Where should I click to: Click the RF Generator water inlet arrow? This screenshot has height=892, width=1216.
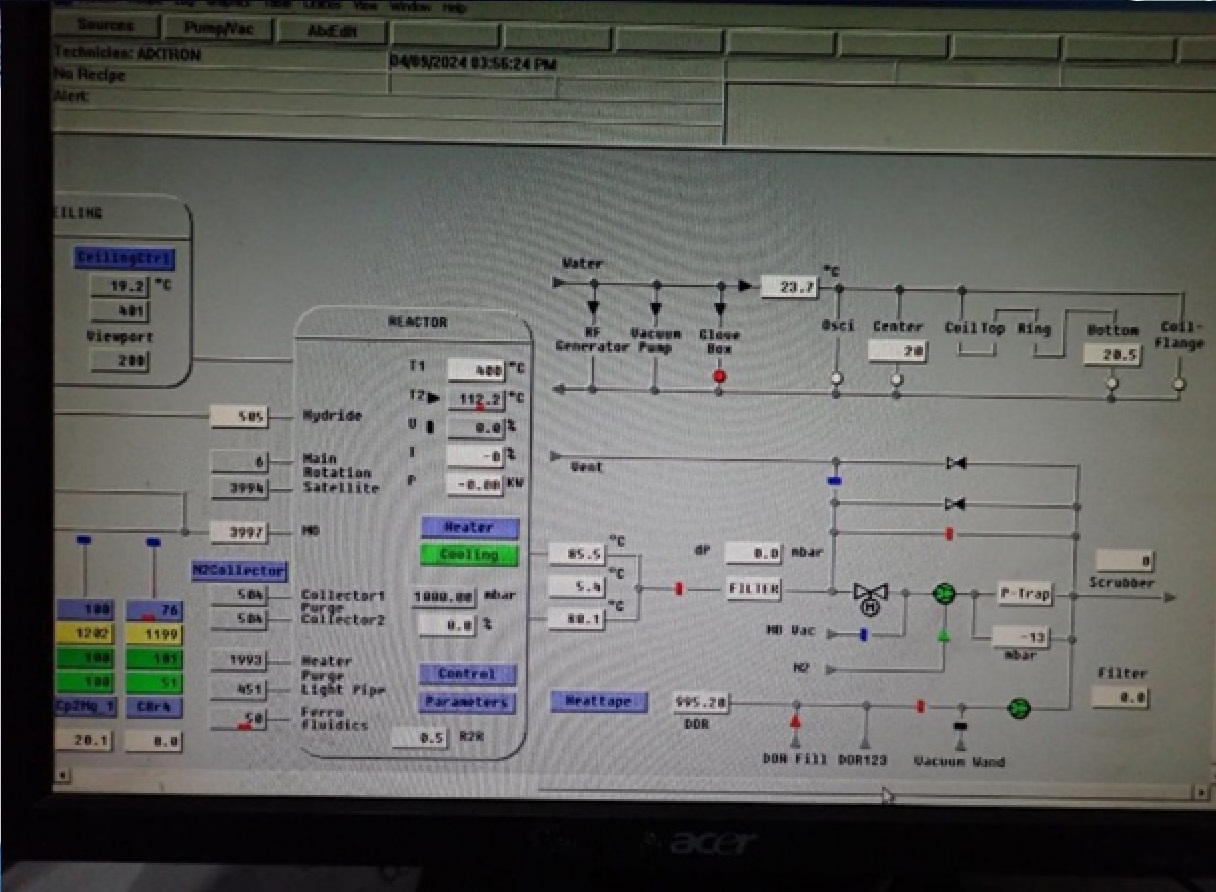tap(593, 307)
